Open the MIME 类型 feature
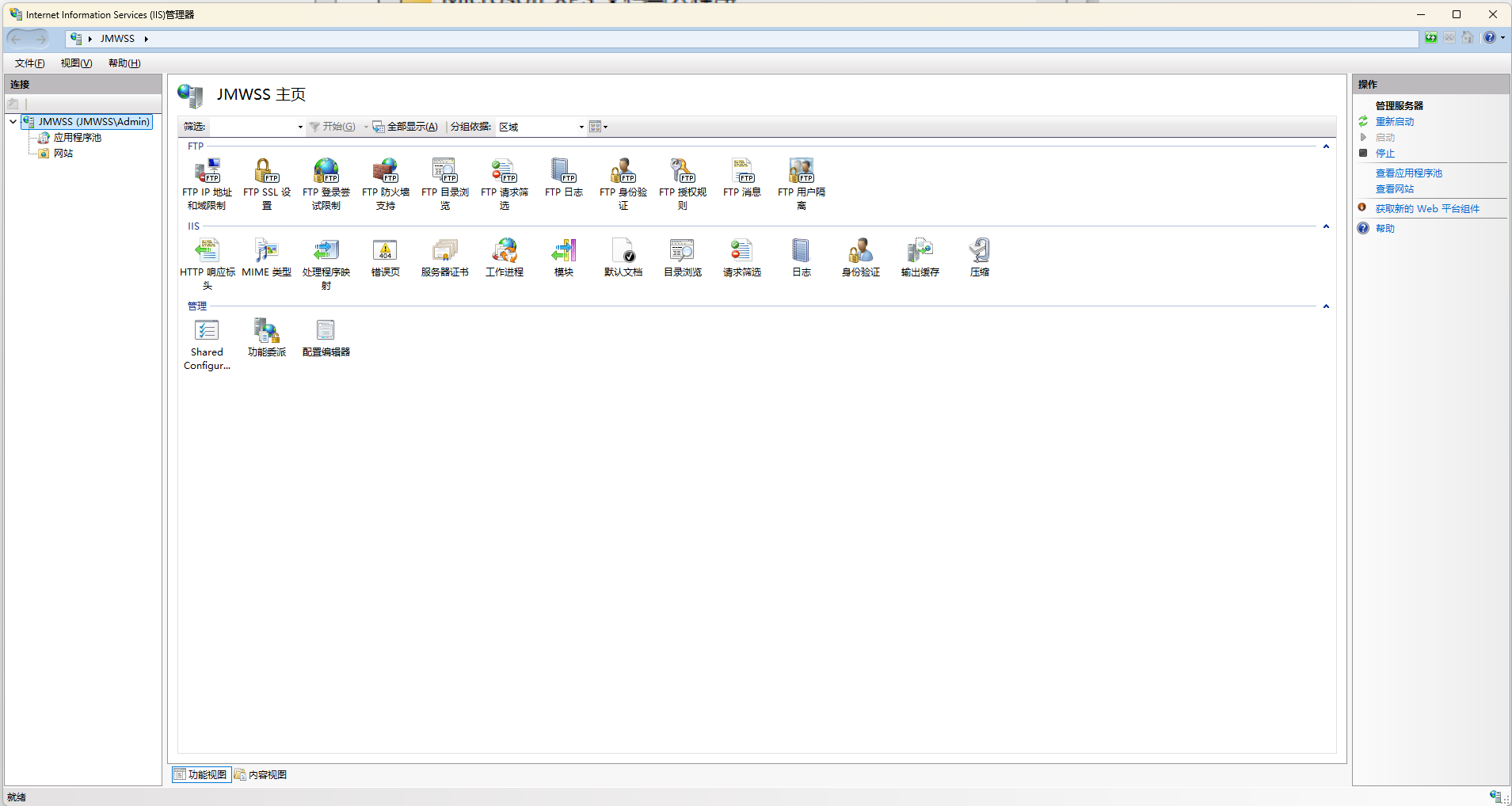Image resolution: width=1512 pixels, height=806 pixels. 266,252
